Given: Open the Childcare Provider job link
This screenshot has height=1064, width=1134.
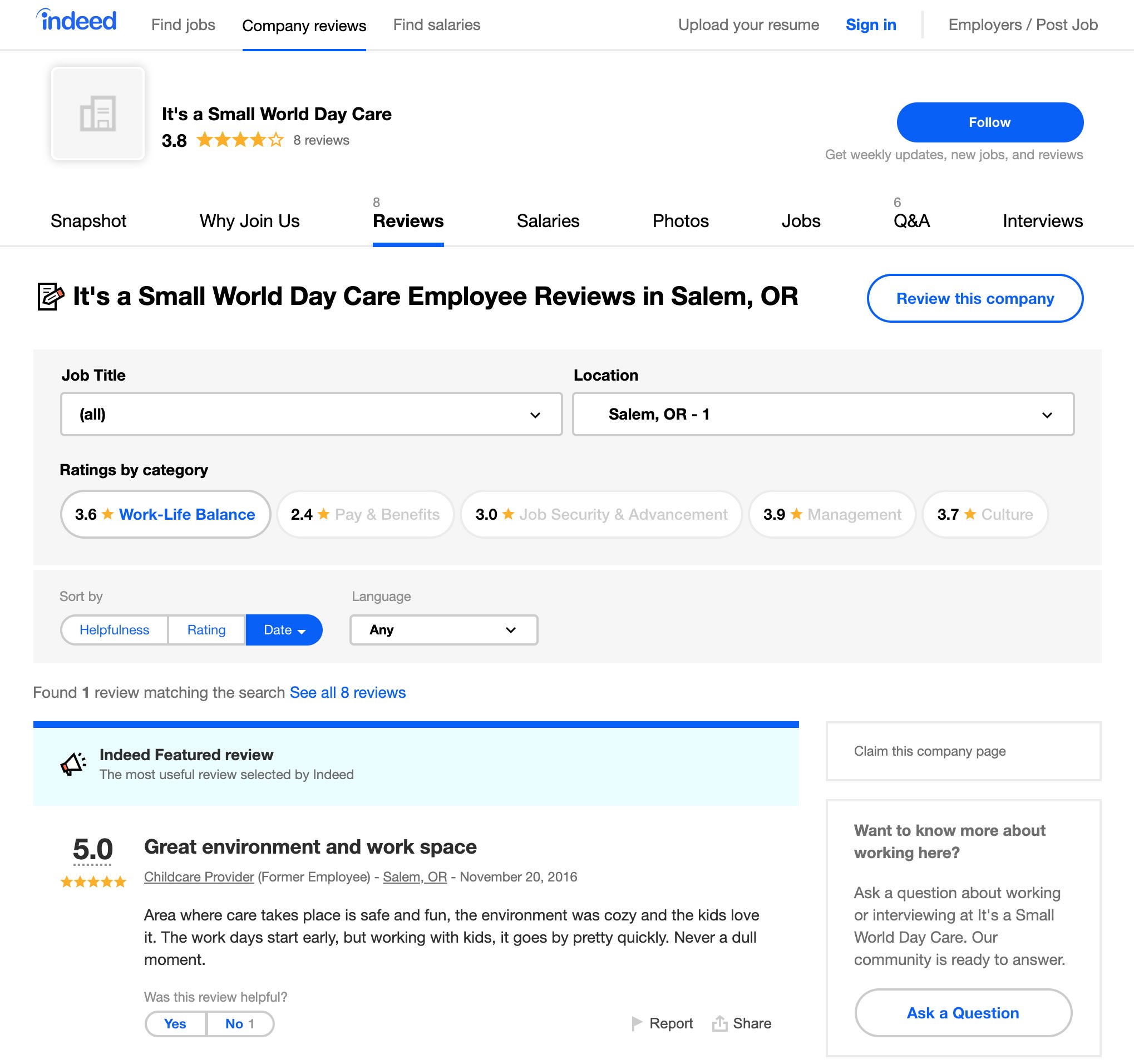Looking at the screenshot, I should point(199,877).
